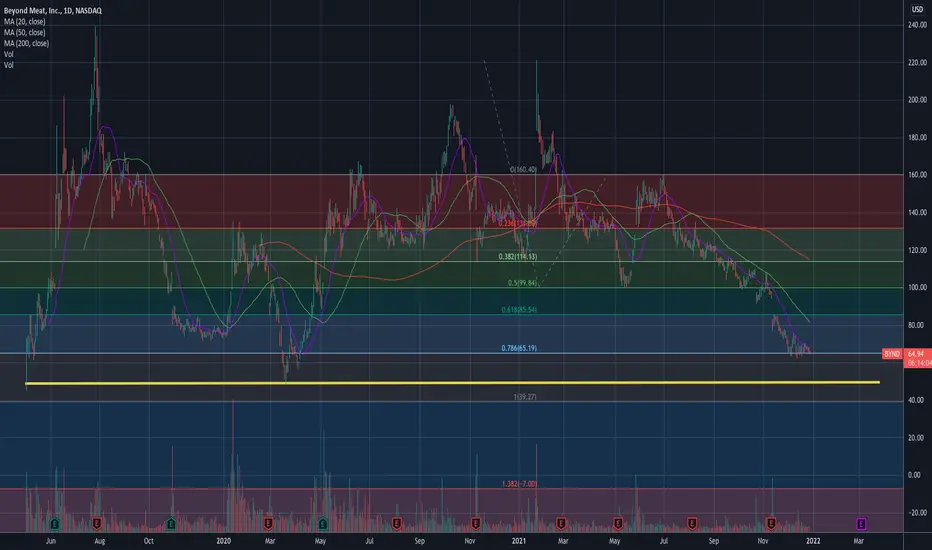The image size is (932, 550).
Task: Select the green earnings marker after Oct 2019
Action: [171, 524]
